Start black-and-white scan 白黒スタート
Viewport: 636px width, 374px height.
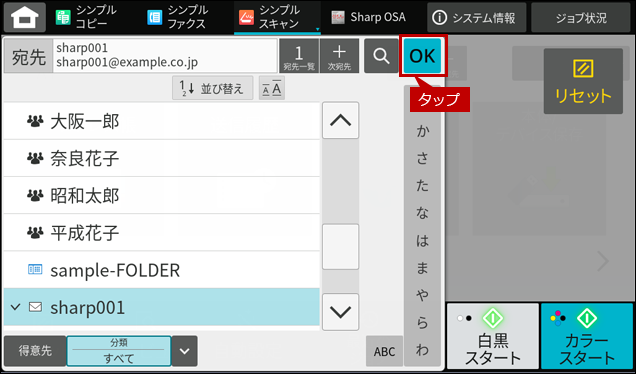(493, 335)
